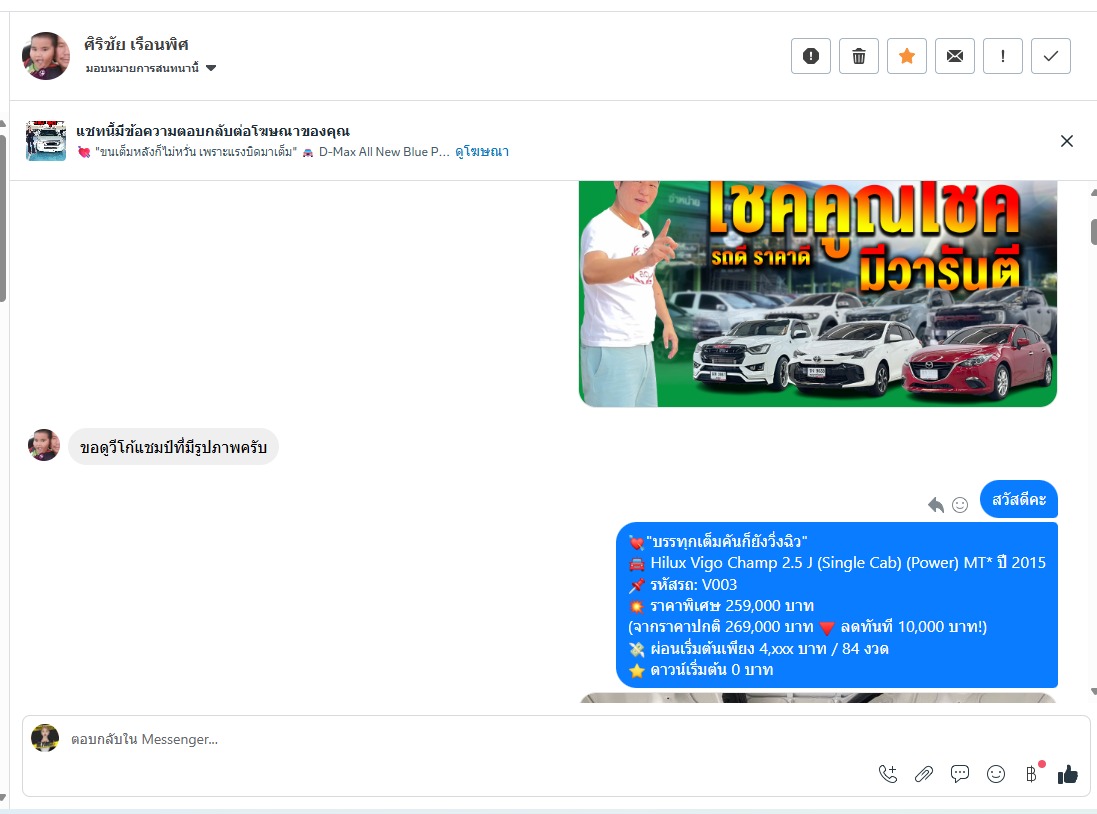The image size is (1097, 814).
Task: Click the chat vertical scrollbar thumb
Action: [x=1094, y=232]
